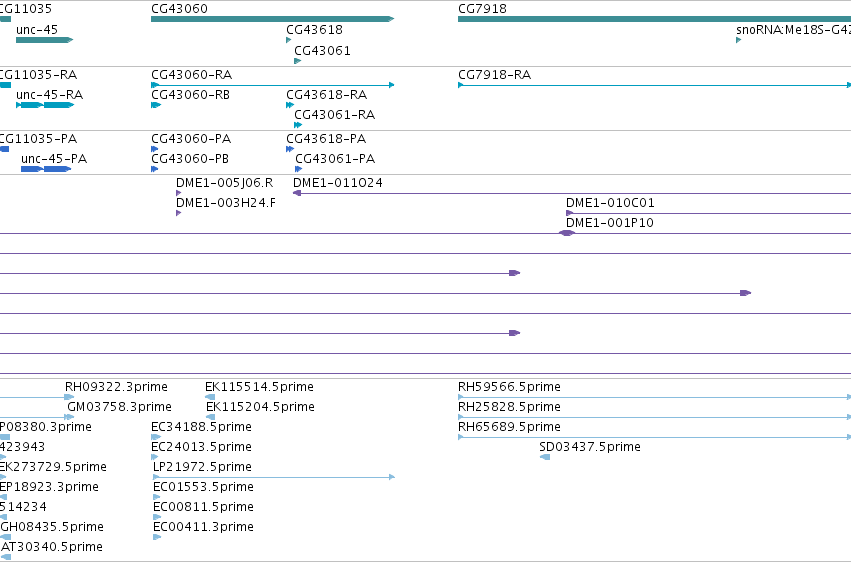The image size is (851, 562).
Task: Select the CG43618-RA transcript label
Action: pyautogui.click(x=327, y=95)
